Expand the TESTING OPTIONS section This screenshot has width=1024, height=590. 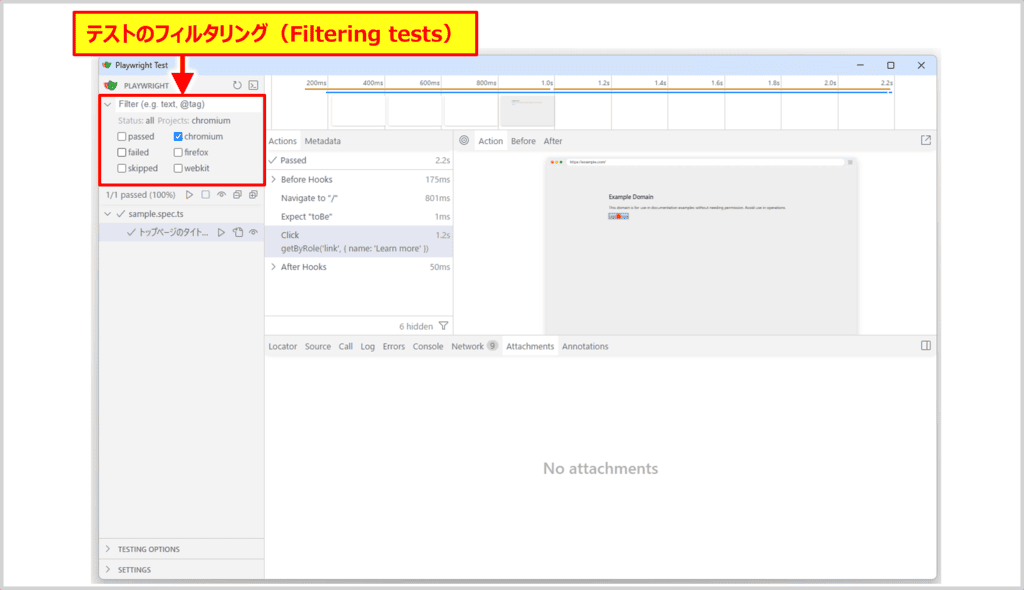[x=108, y=549]
